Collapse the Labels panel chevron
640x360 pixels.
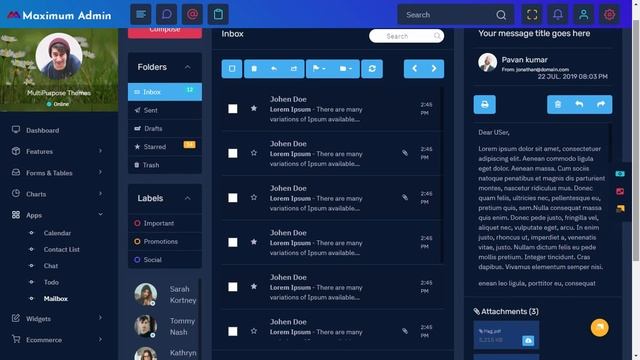(x=187, y=198)
